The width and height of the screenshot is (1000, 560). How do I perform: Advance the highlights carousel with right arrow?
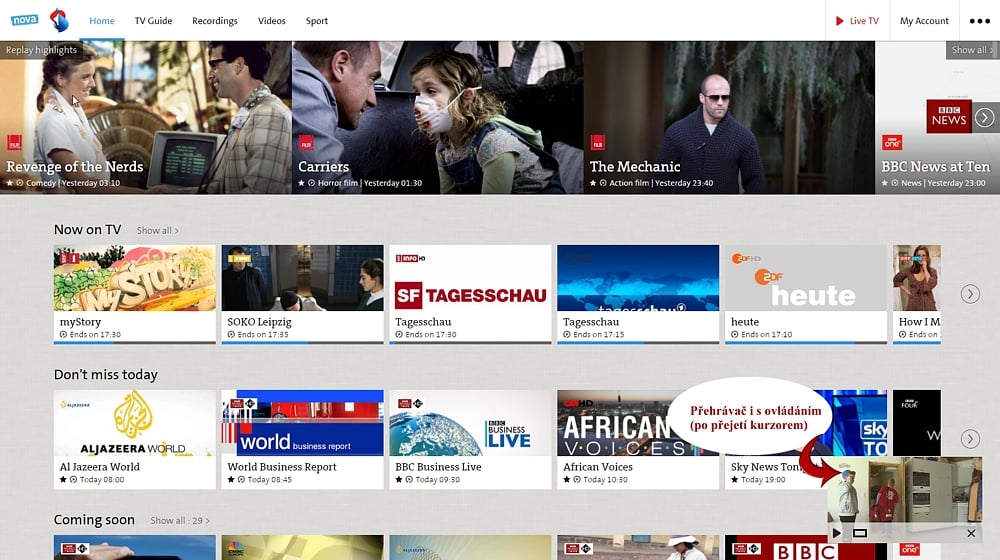click(985, 118)
